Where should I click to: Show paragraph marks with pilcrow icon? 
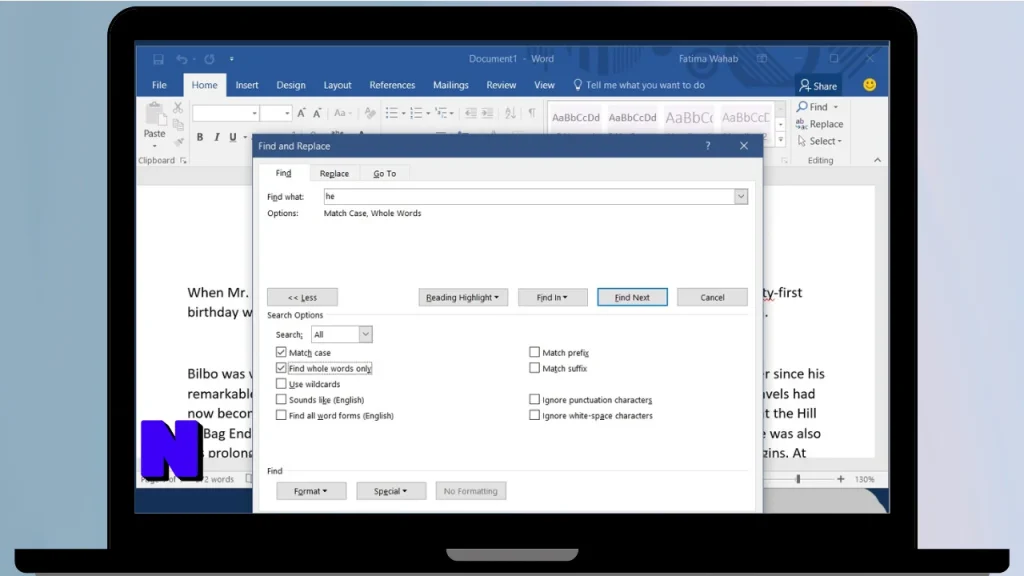pyautogui.click(x=532, y=112)
